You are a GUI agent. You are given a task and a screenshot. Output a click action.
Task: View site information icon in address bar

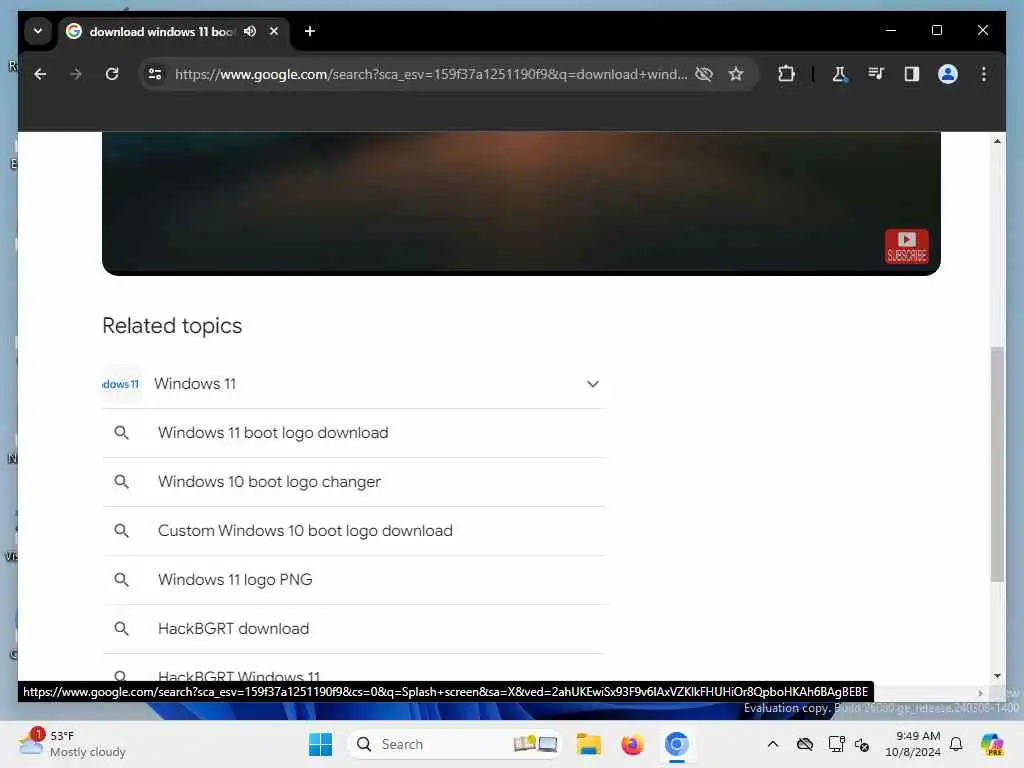(x=155, y=74)
